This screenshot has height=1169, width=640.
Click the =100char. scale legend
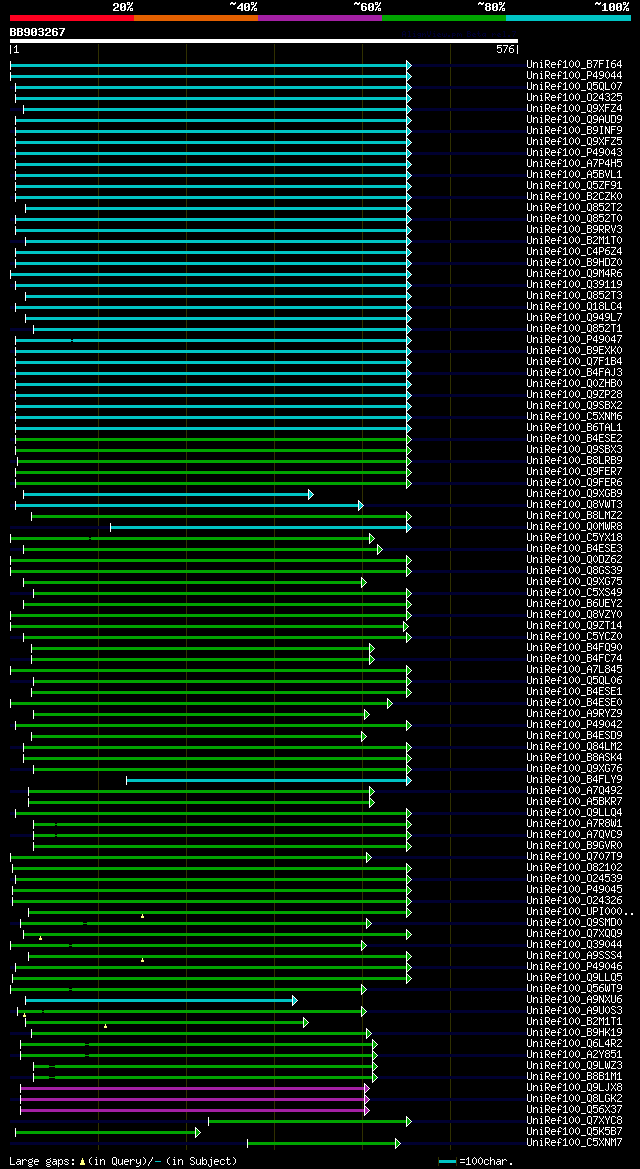coord(476,1162)
